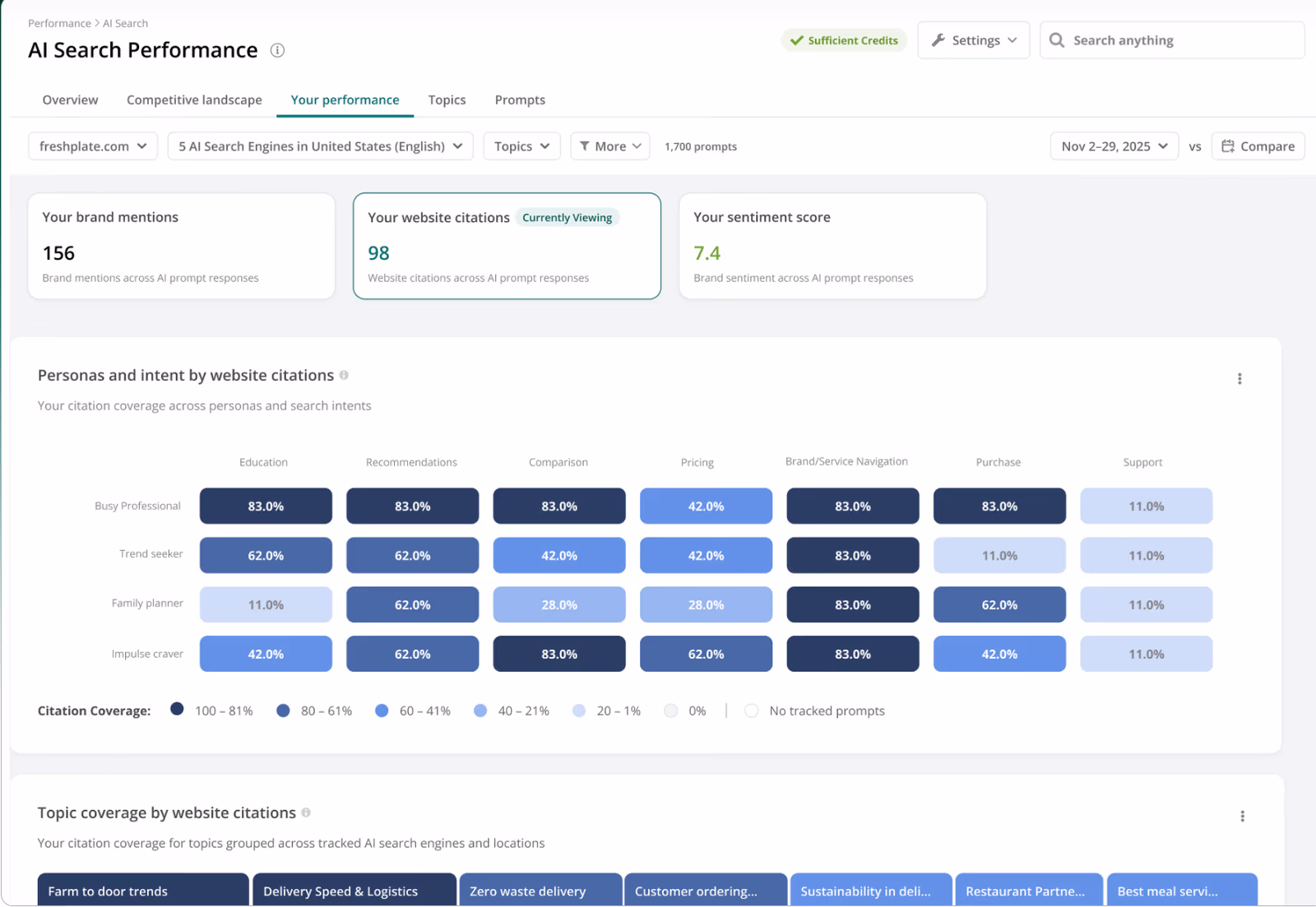Open the freshplate.com domain dropdown
This screenshot has height=907, width=1316.
[x=93, y=146]
